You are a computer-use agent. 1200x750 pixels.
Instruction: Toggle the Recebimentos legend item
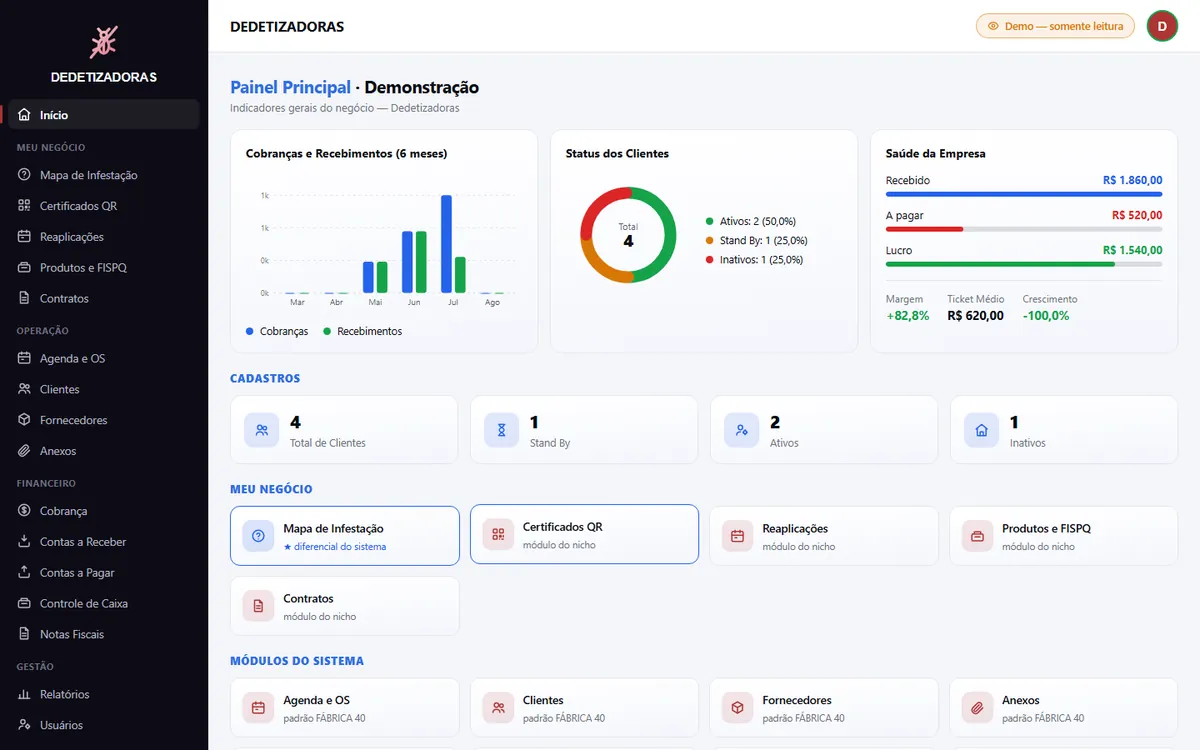362,331
